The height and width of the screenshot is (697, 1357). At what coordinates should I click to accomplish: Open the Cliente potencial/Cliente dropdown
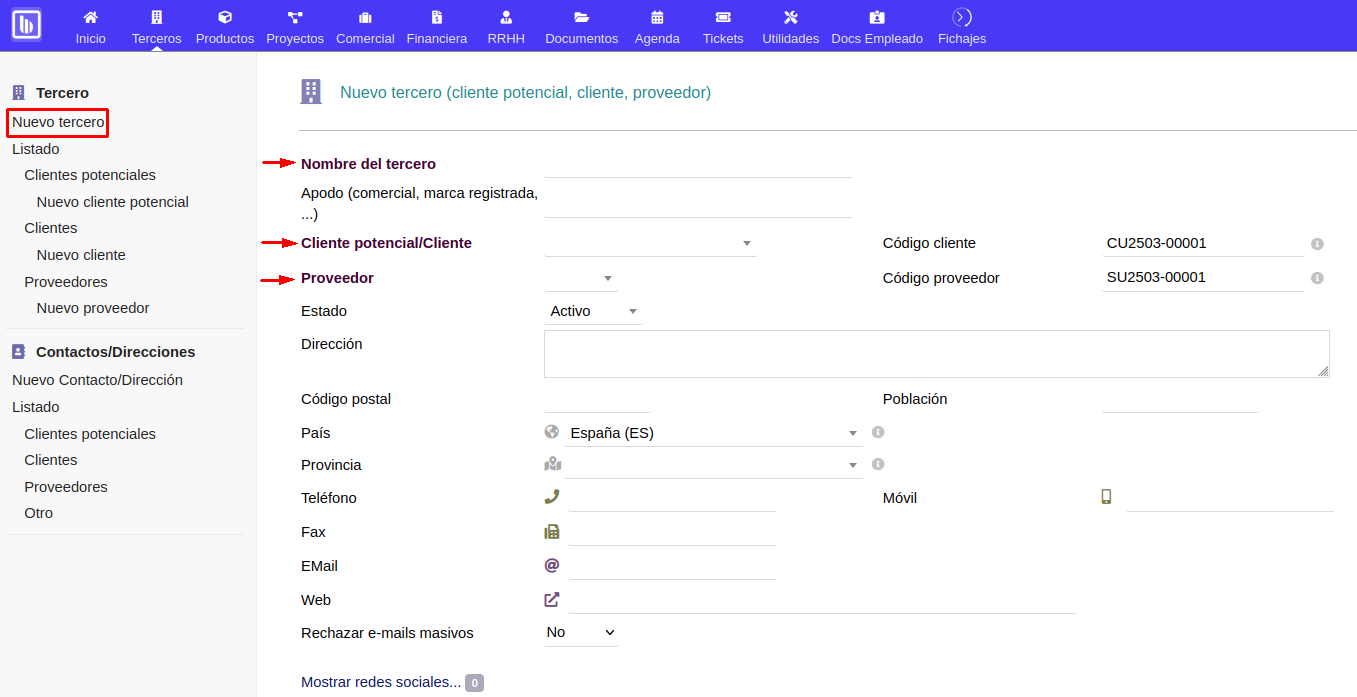(x=650, y=244)
